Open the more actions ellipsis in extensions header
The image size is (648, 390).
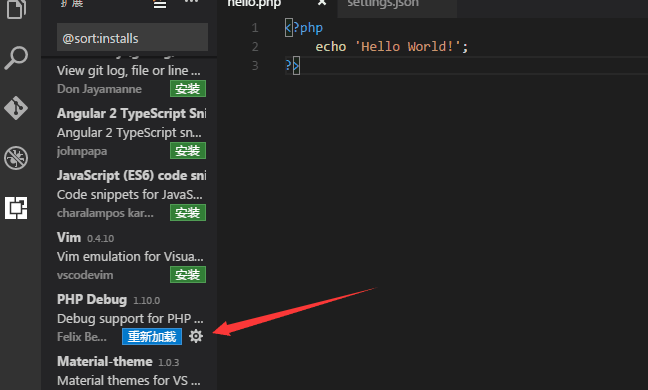coord(191,2)
